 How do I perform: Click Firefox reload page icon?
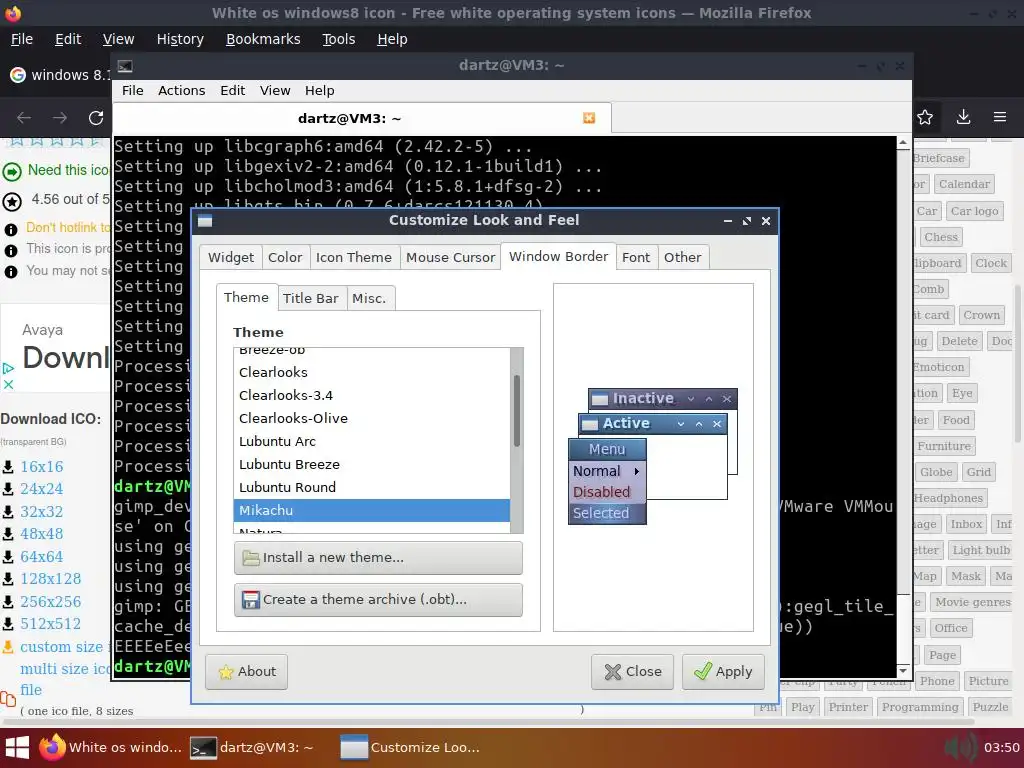(96, 118)
